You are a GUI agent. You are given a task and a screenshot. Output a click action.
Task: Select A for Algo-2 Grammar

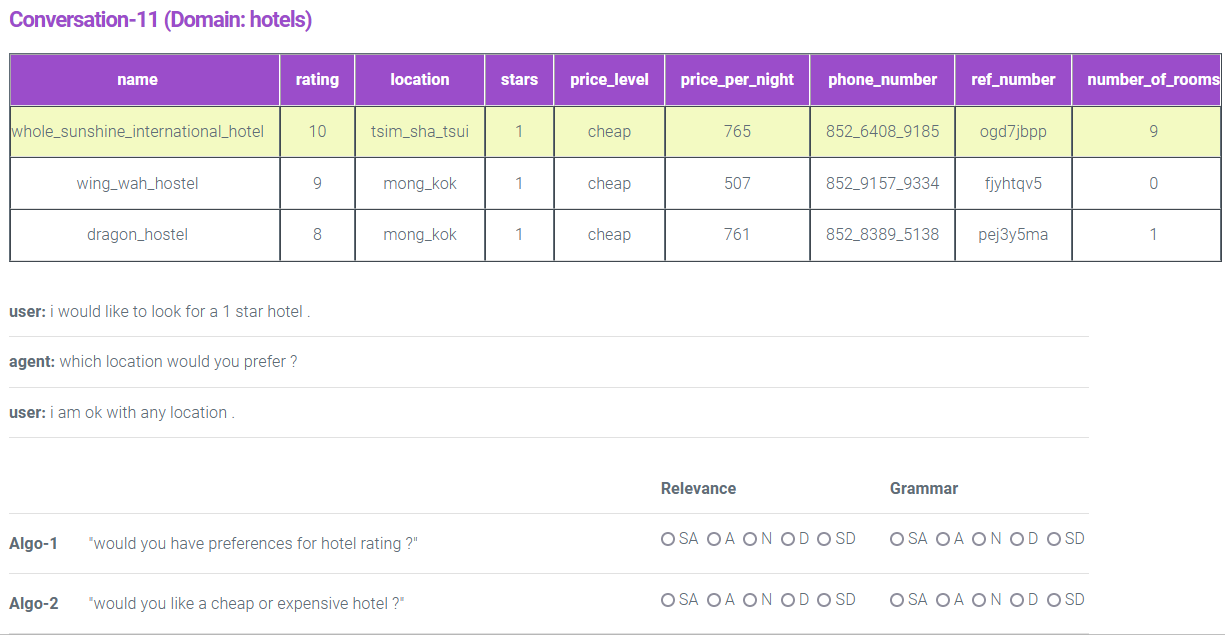click(x=943, y=600)
